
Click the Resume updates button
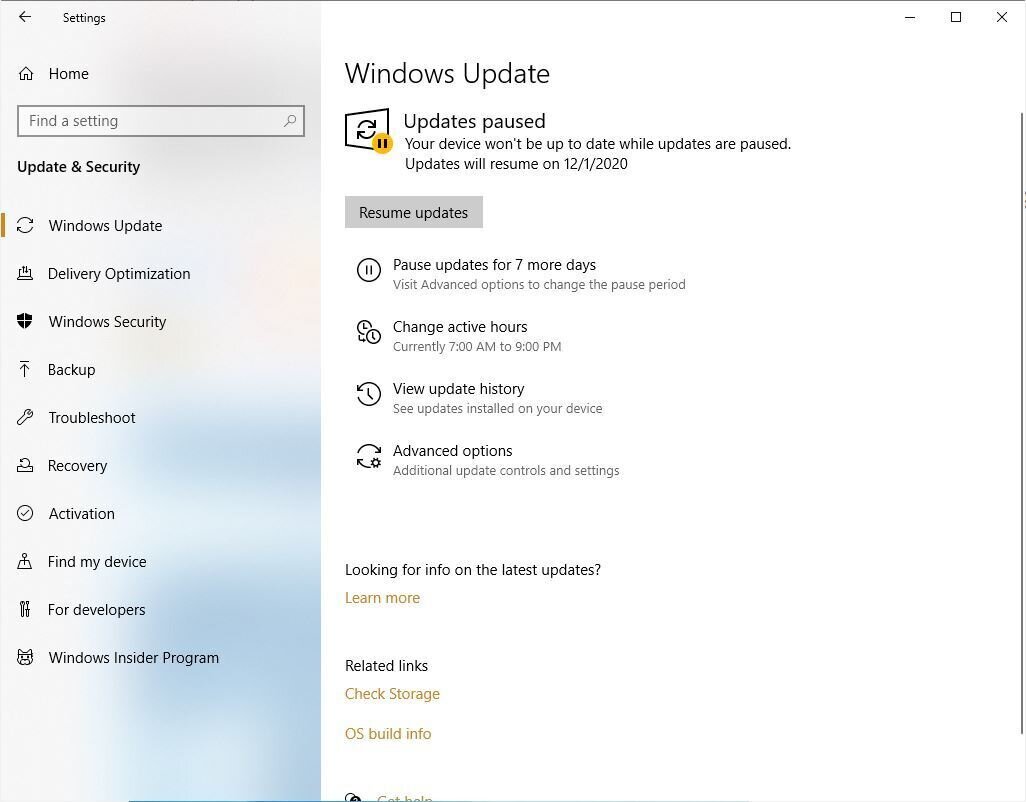[414, 212]
